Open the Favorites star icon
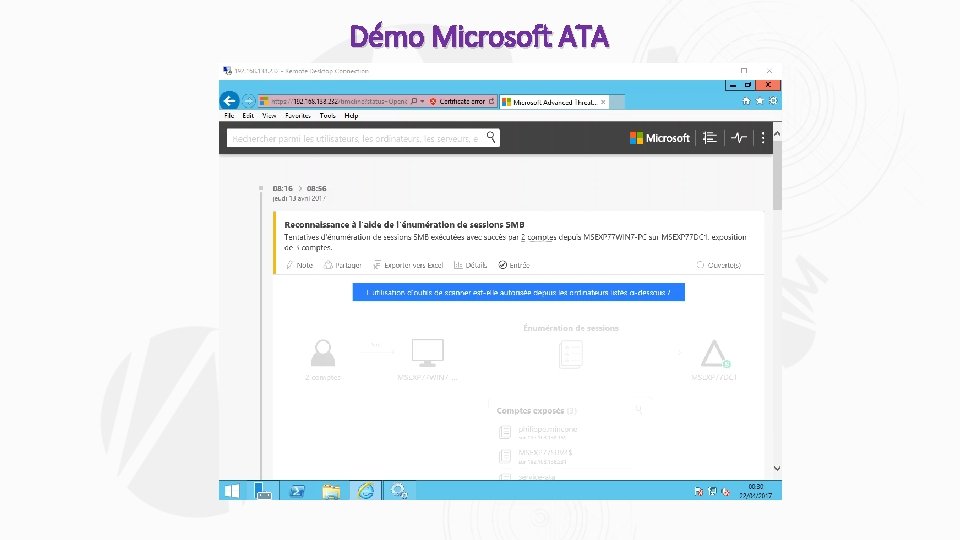This screenshot has height=540, width=960. 760,101
